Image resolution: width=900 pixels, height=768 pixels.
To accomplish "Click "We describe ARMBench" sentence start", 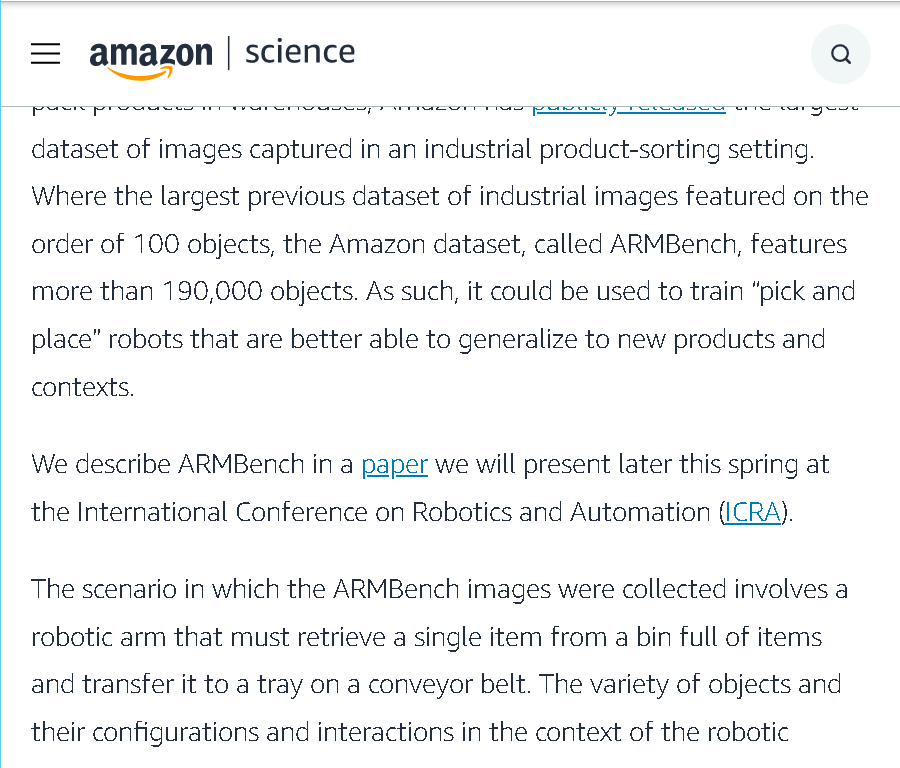I will (168, 464).
